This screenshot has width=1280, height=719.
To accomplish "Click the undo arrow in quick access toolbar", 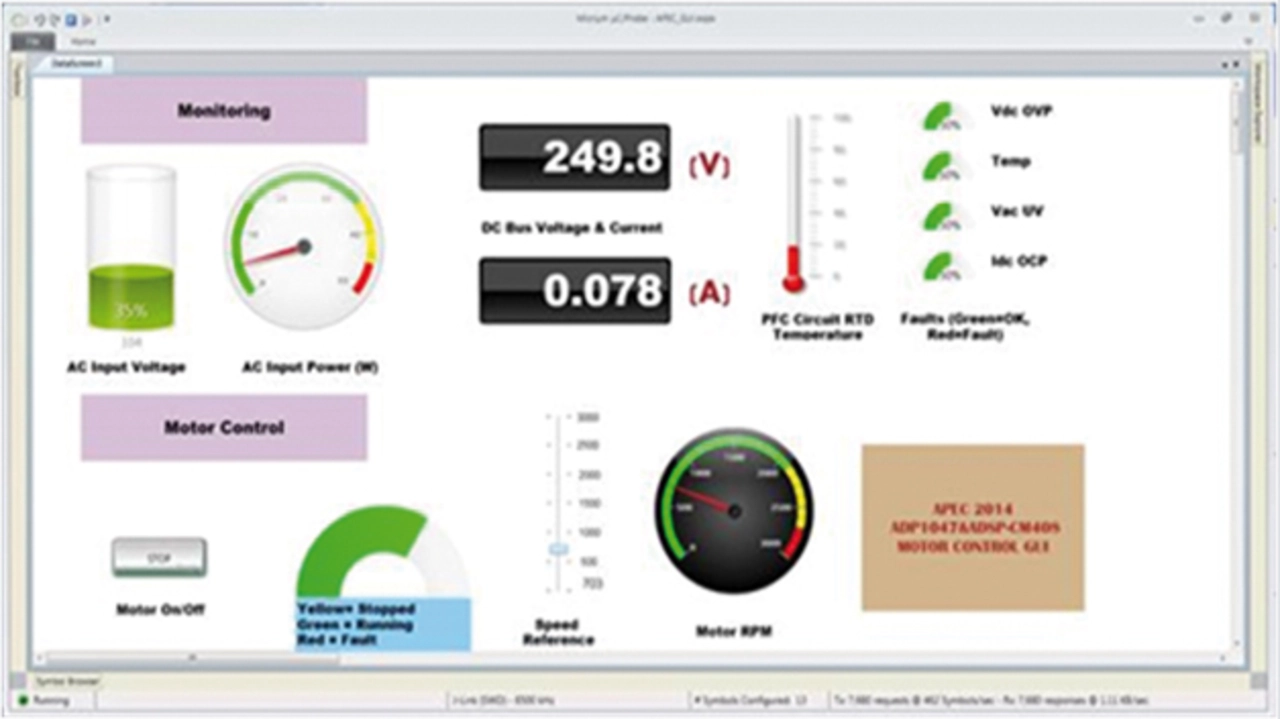I will (41, 19).
